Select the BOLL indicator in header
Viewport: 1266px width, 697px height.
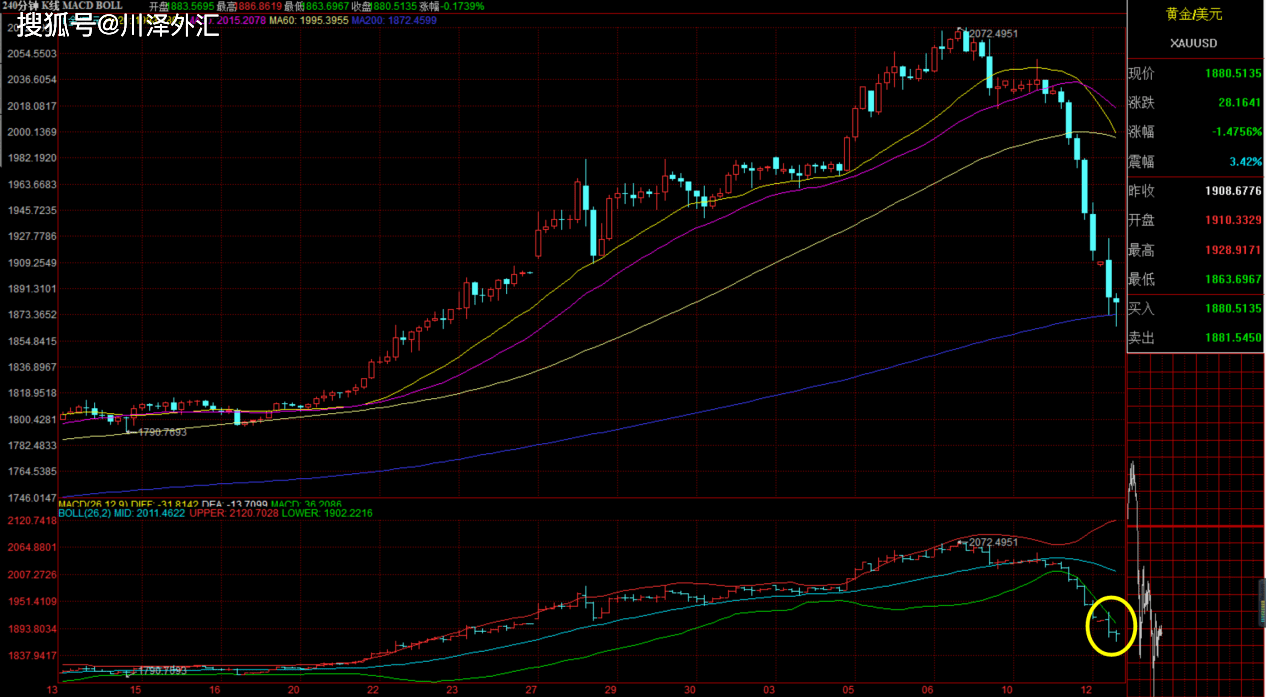(x=110, y=6)
